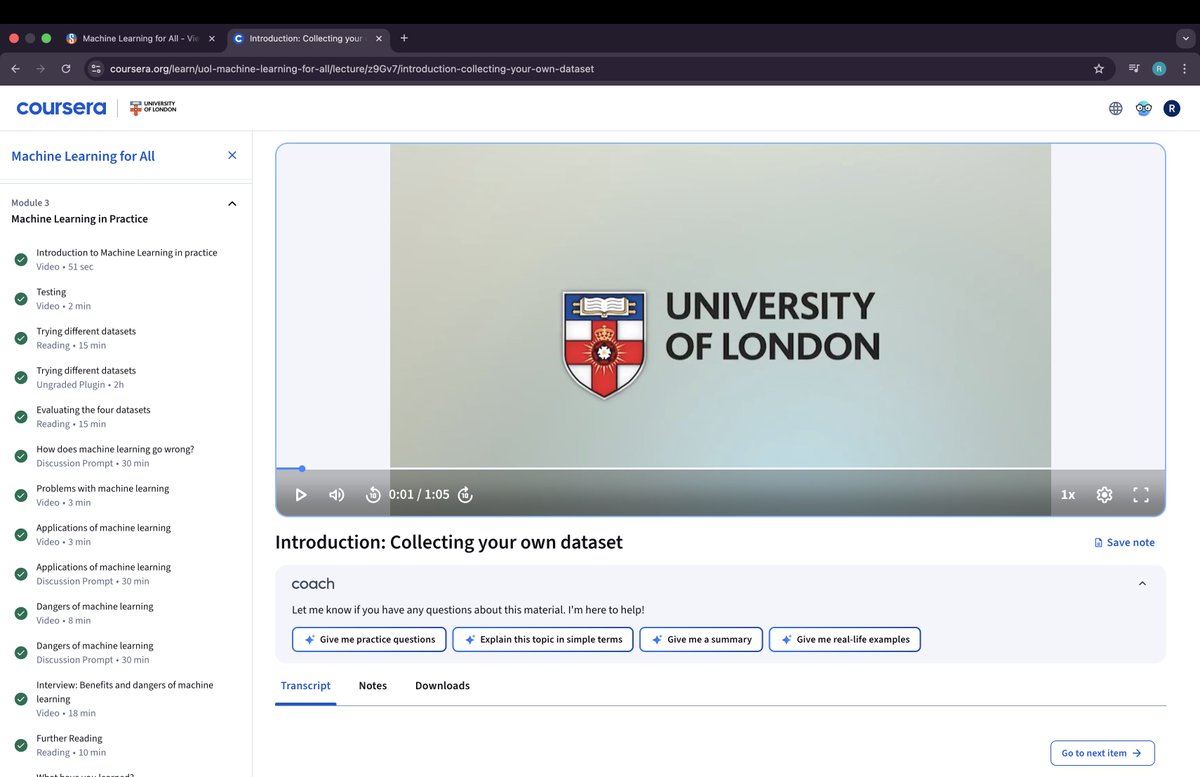Open Chrome profile R icon
Screen dimensions: 1200x777
1159,69
